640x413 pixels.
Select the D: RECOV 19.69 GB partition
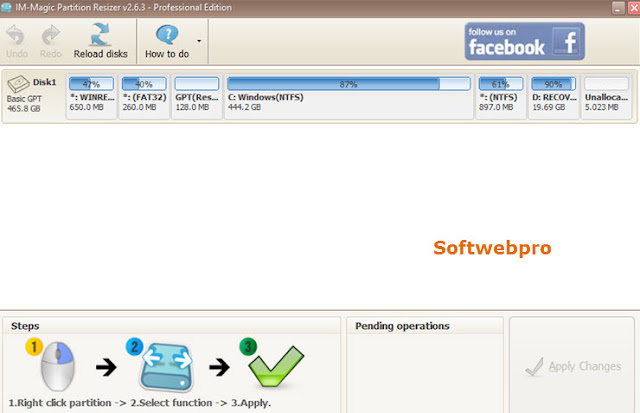click(x=554, y=97)
